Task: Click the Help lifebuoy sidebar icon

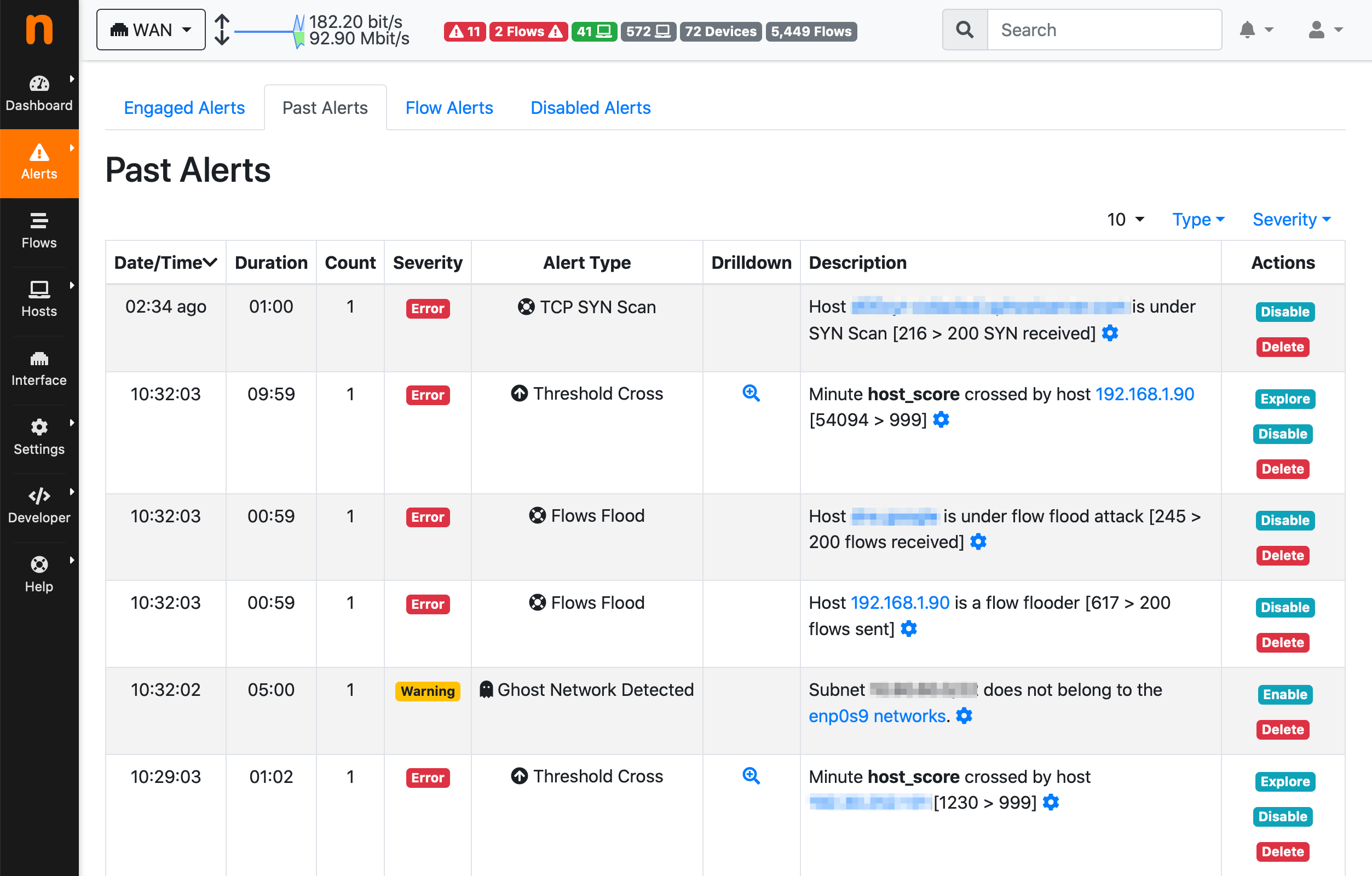Action: 39,565
